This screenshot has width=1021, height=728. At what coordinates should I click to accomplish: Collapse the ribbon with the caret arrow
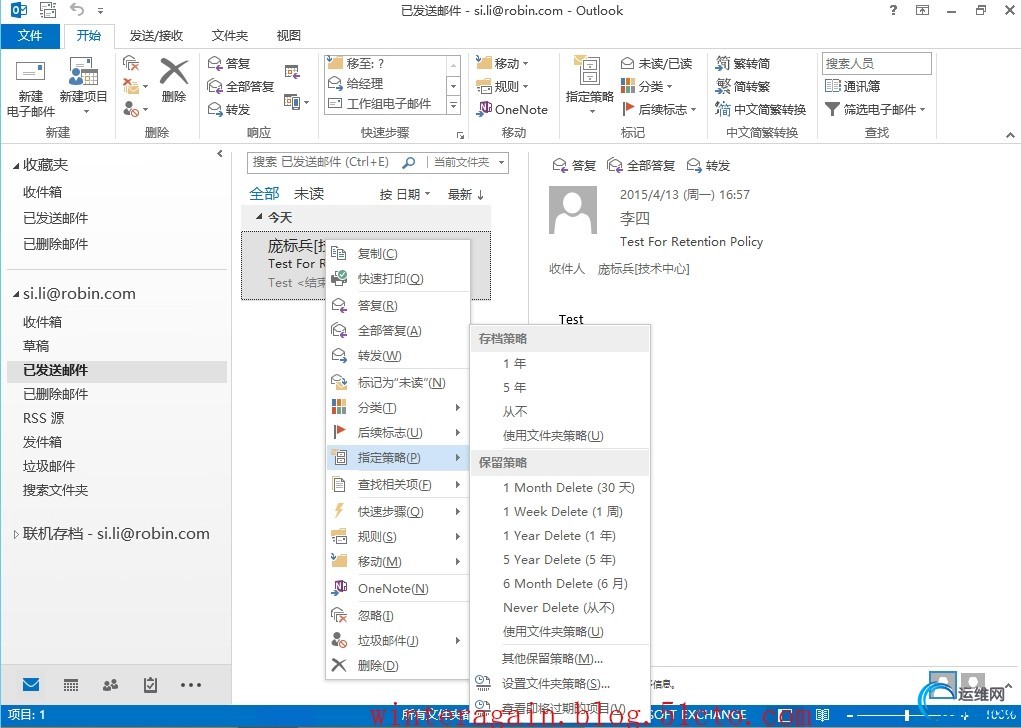click(x=1010, y=135)
